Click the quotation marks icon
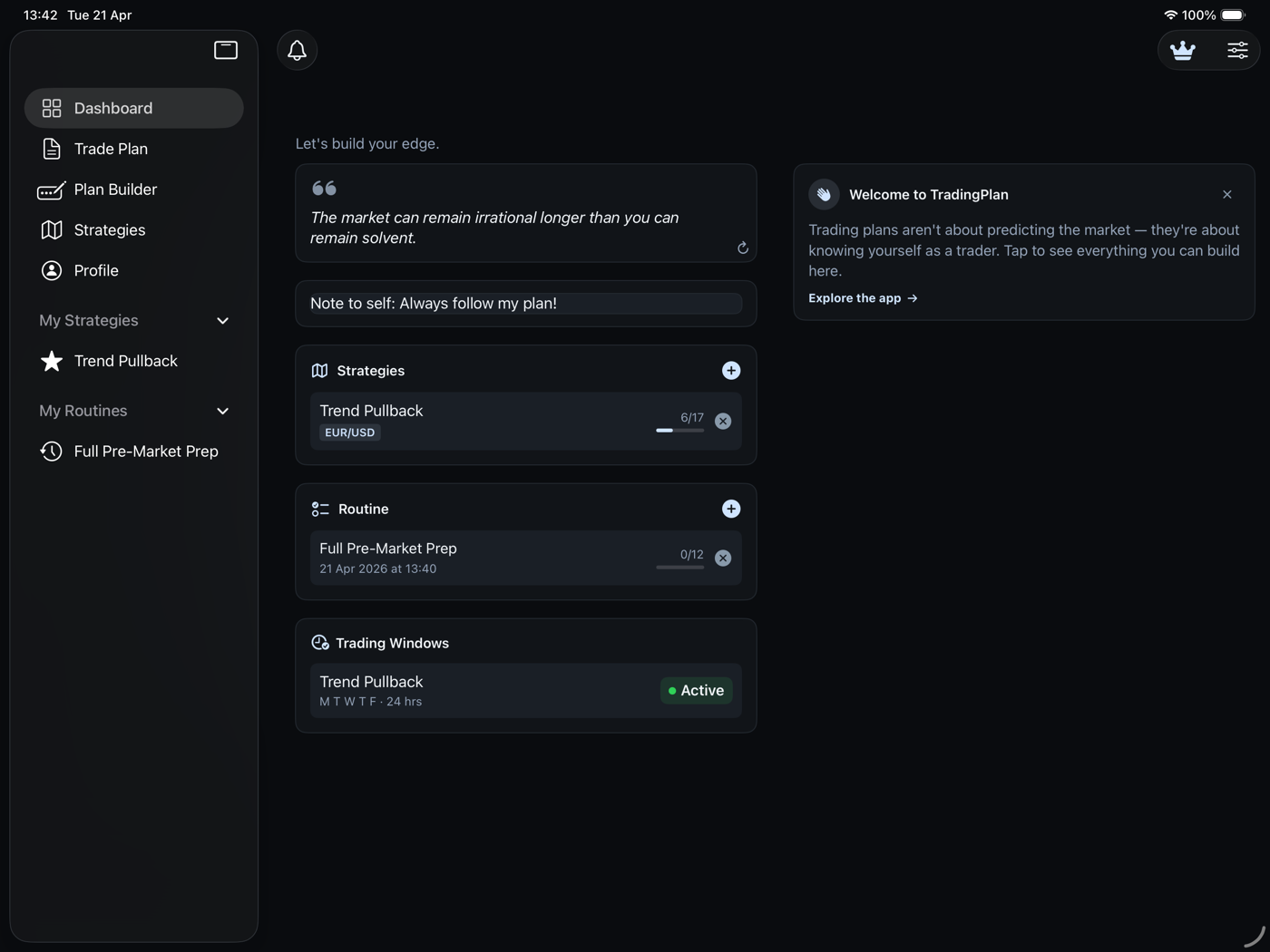1270x952 pixels. [x=324, y=188]
